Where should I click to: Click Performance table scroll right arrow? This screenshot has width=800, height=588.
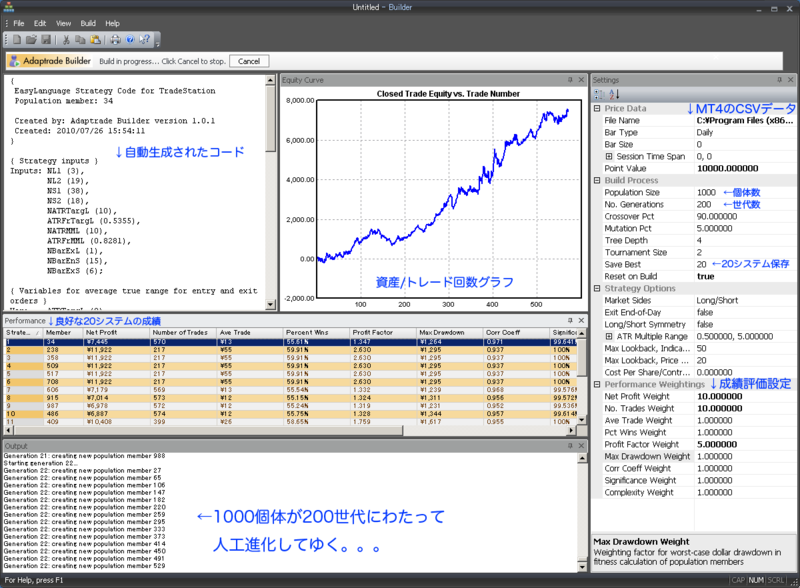571,431
